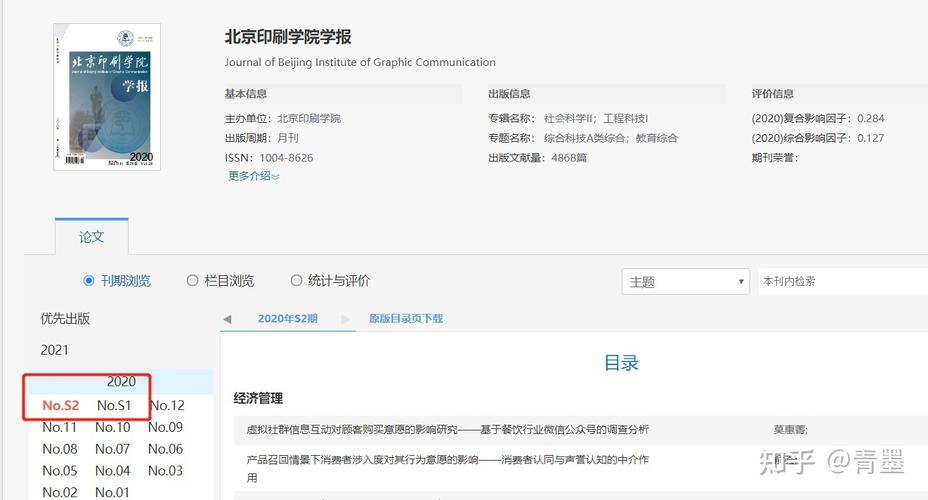Viewport: 928px width, 500px height.
Task: Click the 目录 heading
Action: tap(621, 363)
